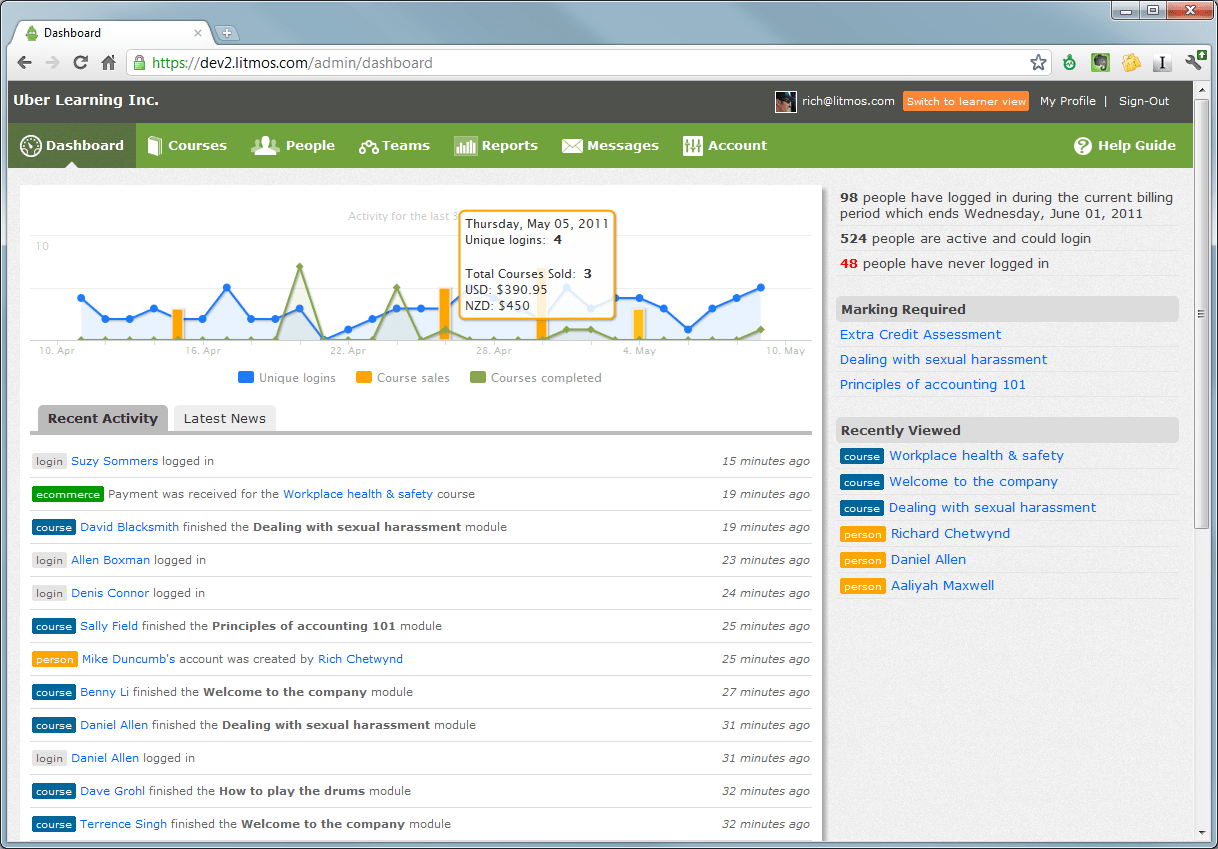Bookmark the page with the star icon
Screen dimensions: 1218x849
tap(1038, 63)
